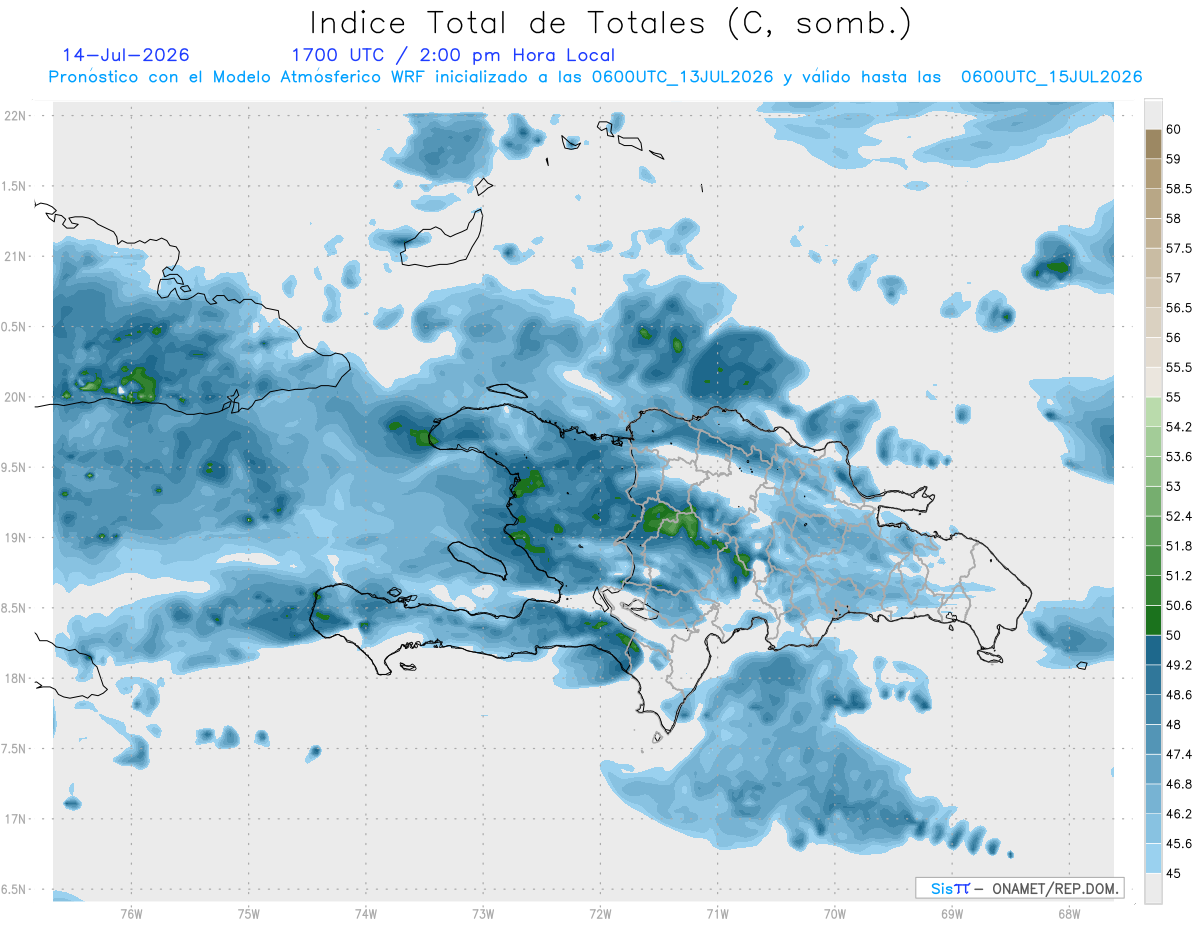Select the "69W" longitude label
Image resolution: width=1200 pixels, height=927 pixels.
(951, 913)
